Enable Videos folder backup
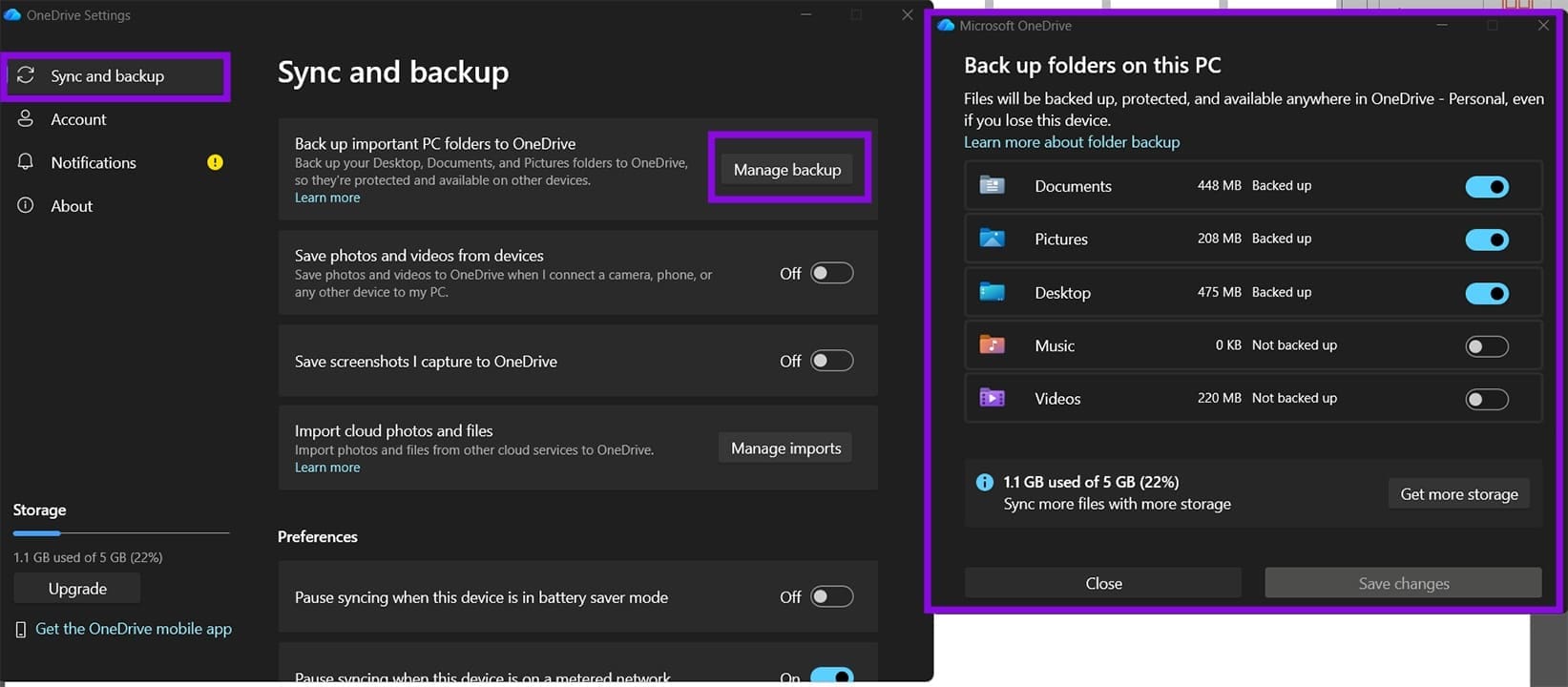Image resolution: width=1568 pixels, height=687 pixels. (1487, 399)
